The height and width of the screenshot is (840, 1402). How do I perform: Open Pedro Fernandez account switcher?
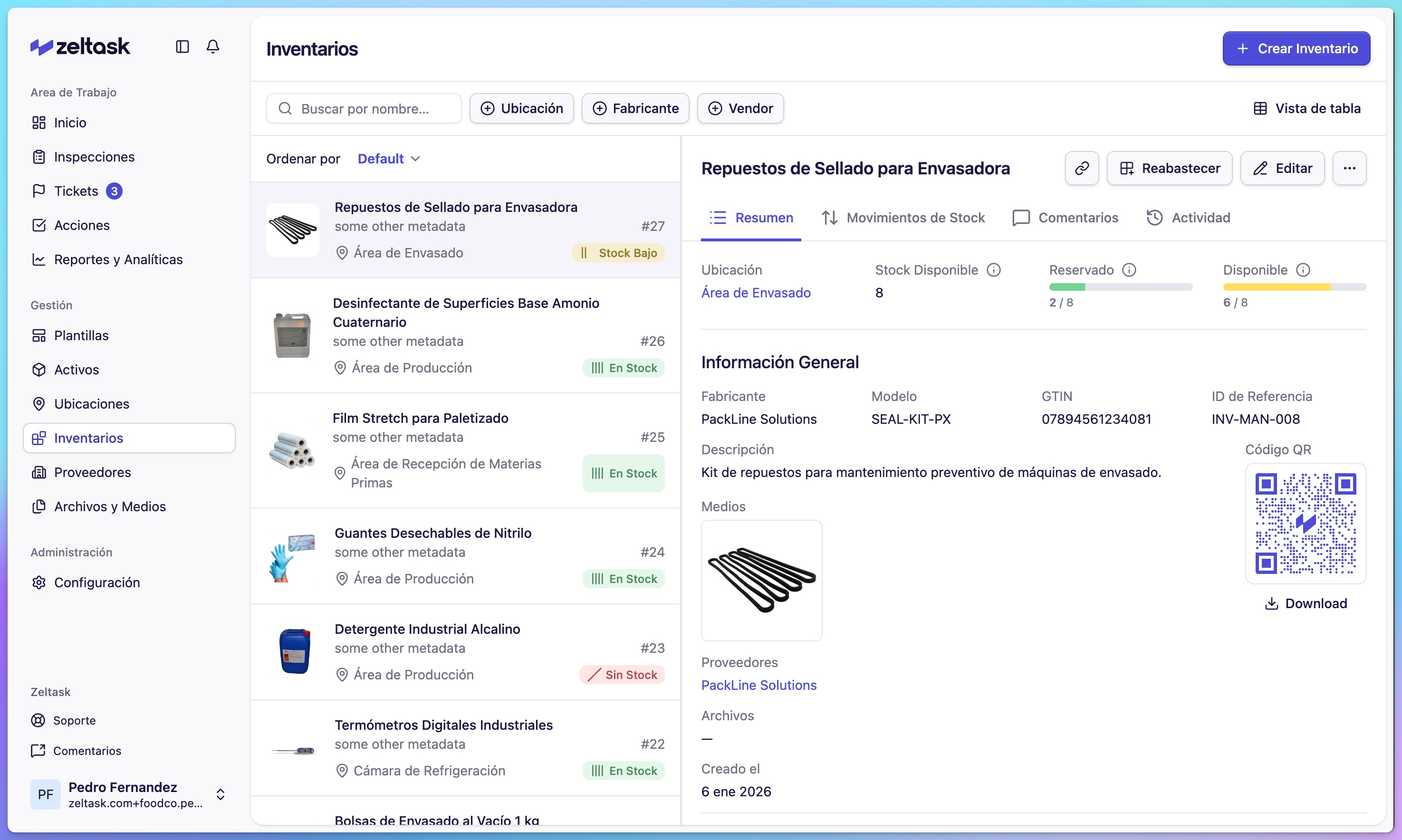coord(220,794)
